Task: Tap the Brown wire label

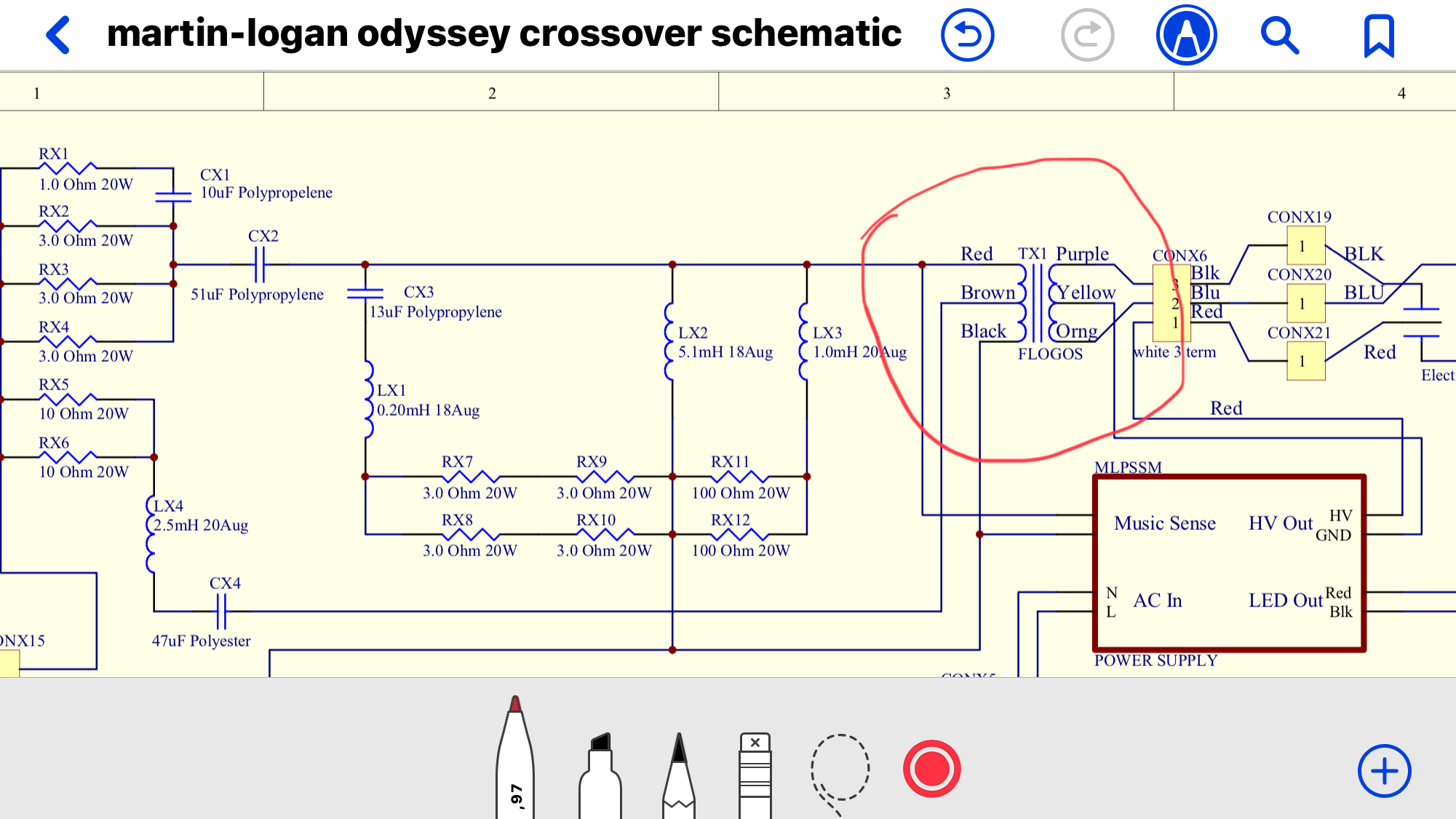Action: pyautogui.click(x=987, y=293)
